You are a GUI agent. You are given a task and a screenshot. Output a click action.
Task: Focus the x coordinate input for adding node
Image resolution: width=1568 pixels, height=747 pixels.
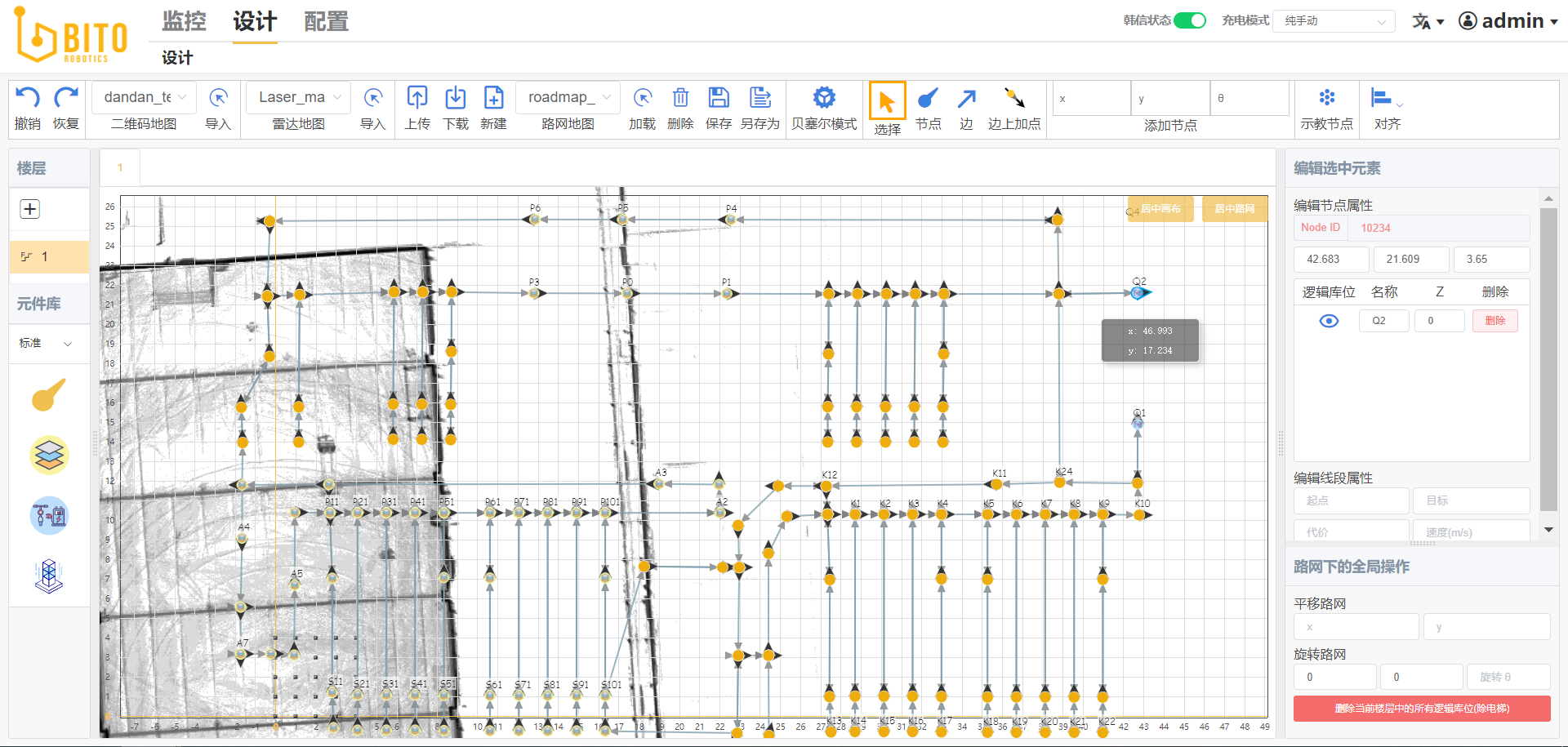(1092, 99)
